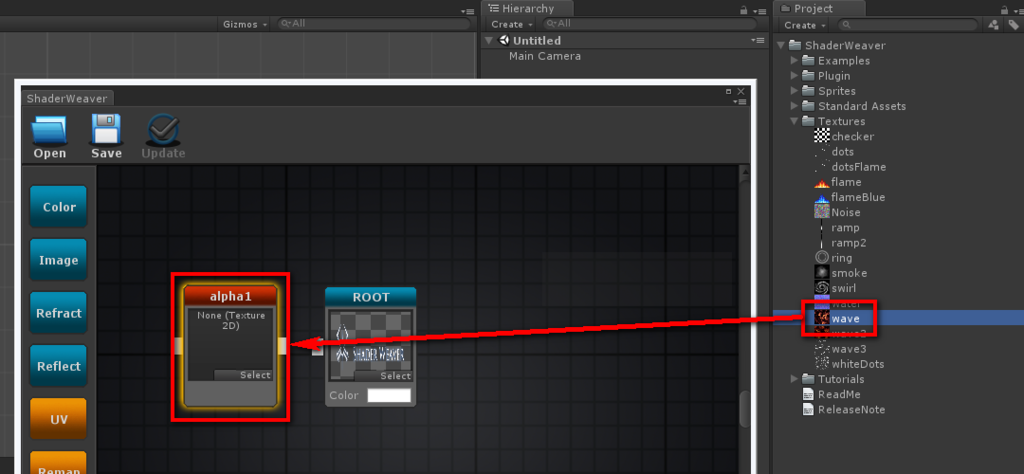Open the Hierarchy panel options menu

[758, 10]
